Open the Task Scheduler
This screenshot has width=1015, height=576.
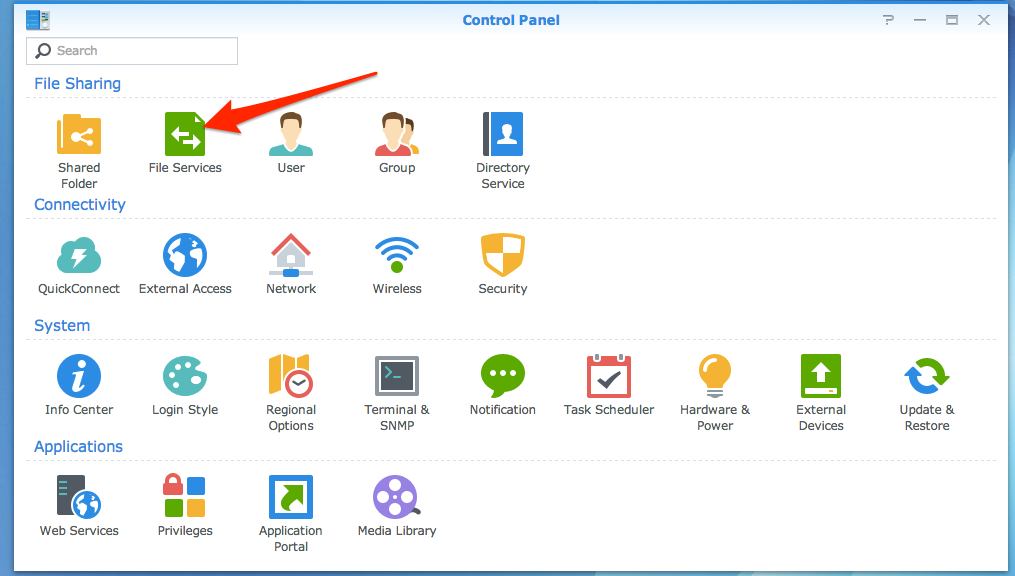coord(609,376)
